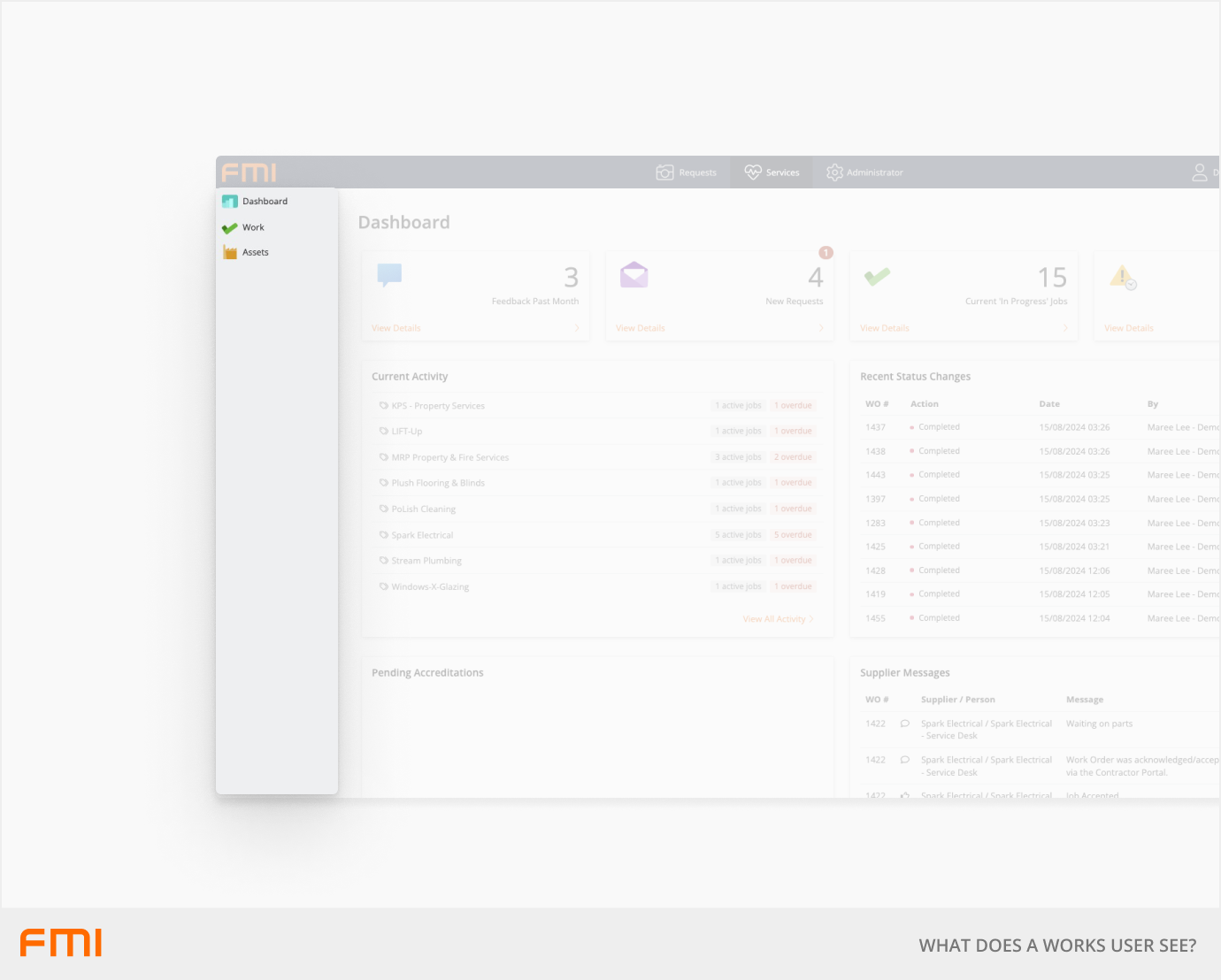Open the Administrator menu

pos(874,172)
